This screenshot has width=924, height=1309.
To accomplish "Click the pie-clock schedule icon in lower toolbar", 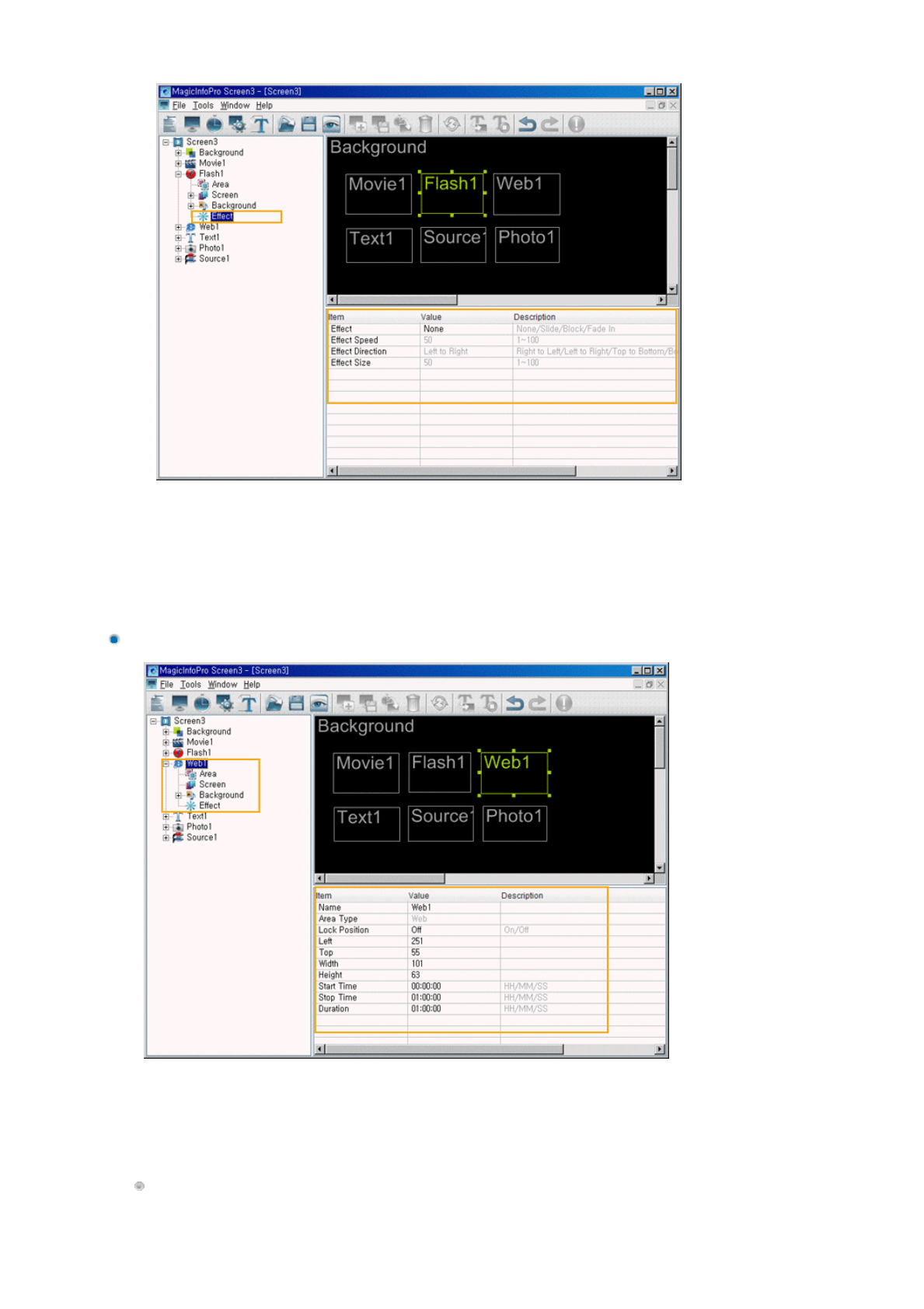I will [x=202, y=703].
